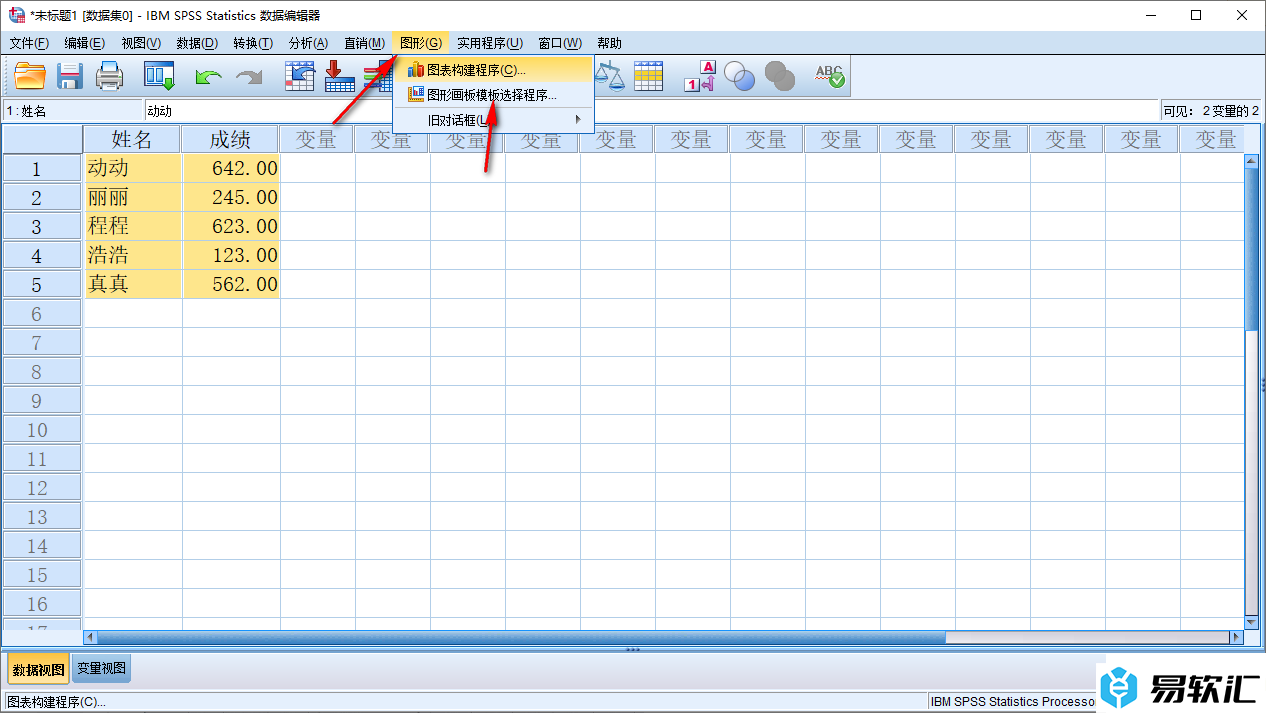Open the 直销(M) menu
1266x713 pixels.
[364, 43]
